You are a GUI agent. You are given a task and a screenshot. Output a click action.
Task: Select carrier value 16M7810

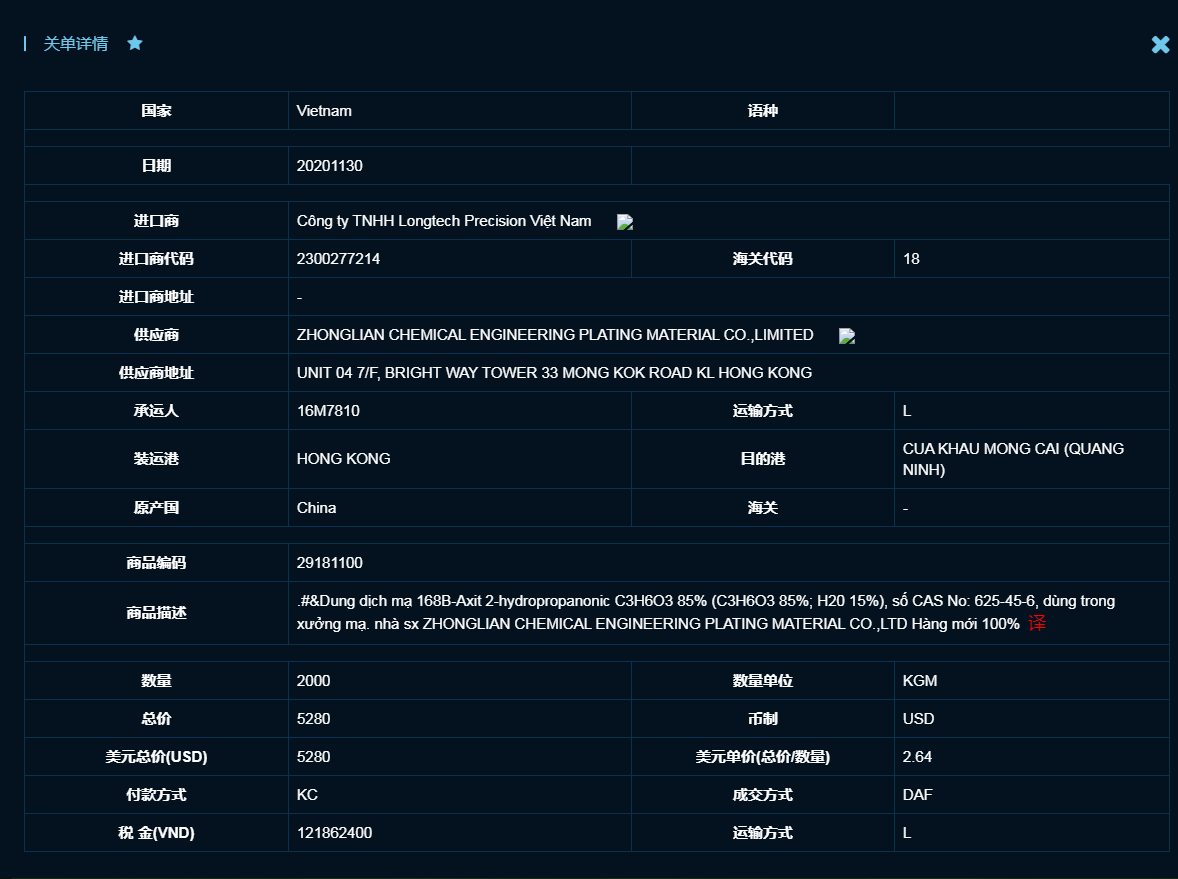328,410
